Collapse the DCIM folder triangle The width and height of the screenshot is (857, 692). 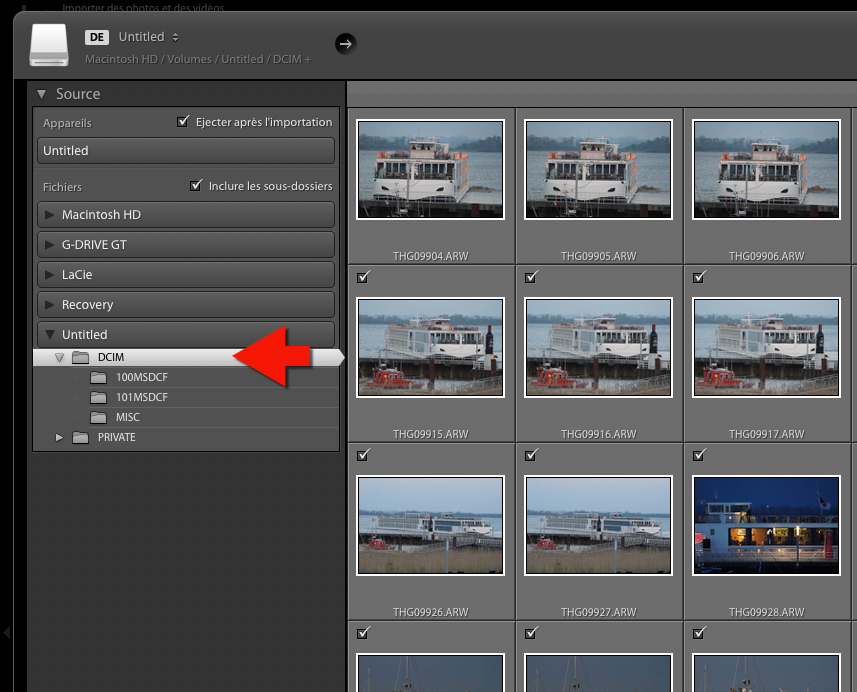60,357
